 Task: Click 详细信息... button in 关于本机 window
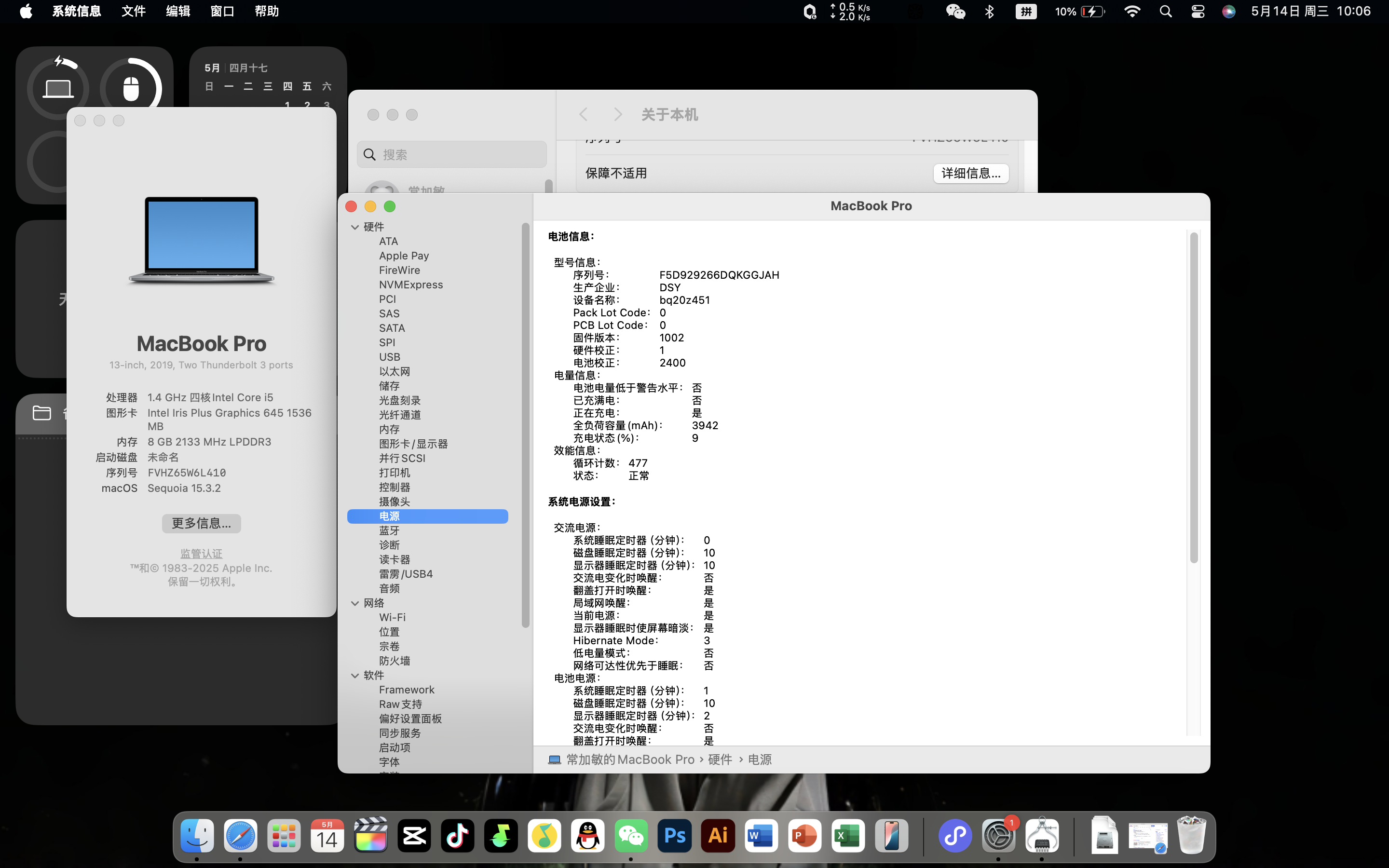point(970,174)
